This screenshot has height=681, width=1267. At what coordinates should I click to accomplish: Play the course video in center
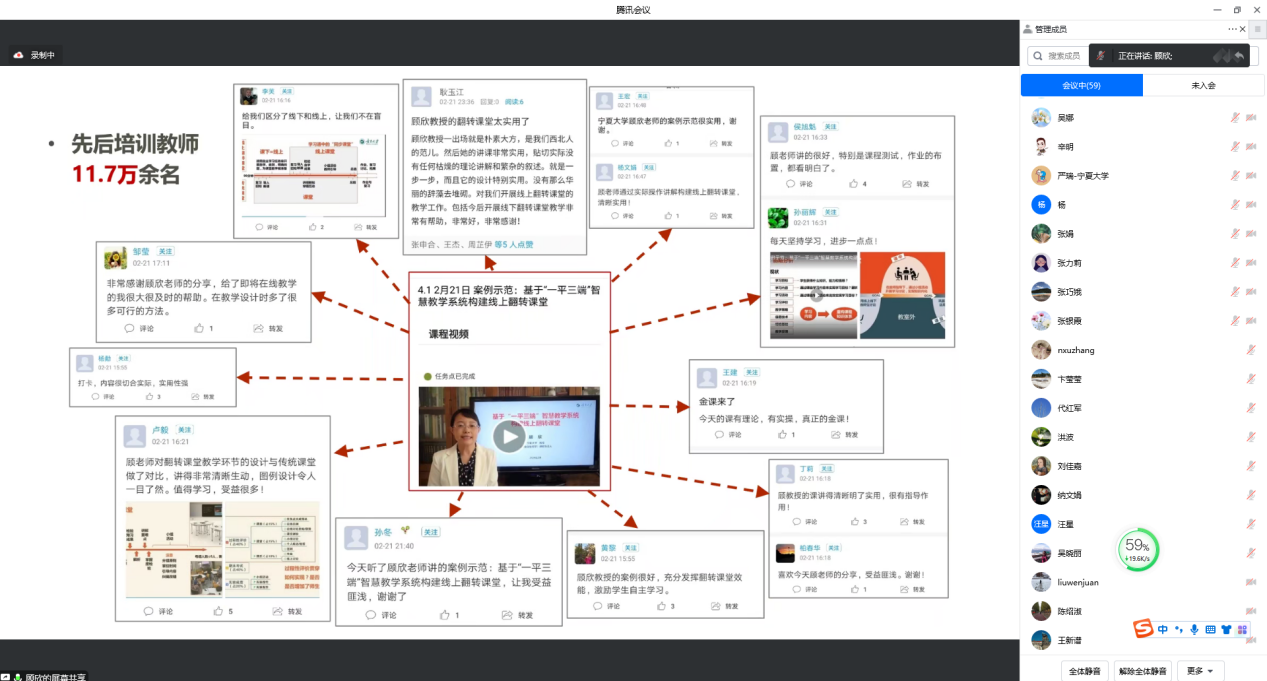pos(508,436)
